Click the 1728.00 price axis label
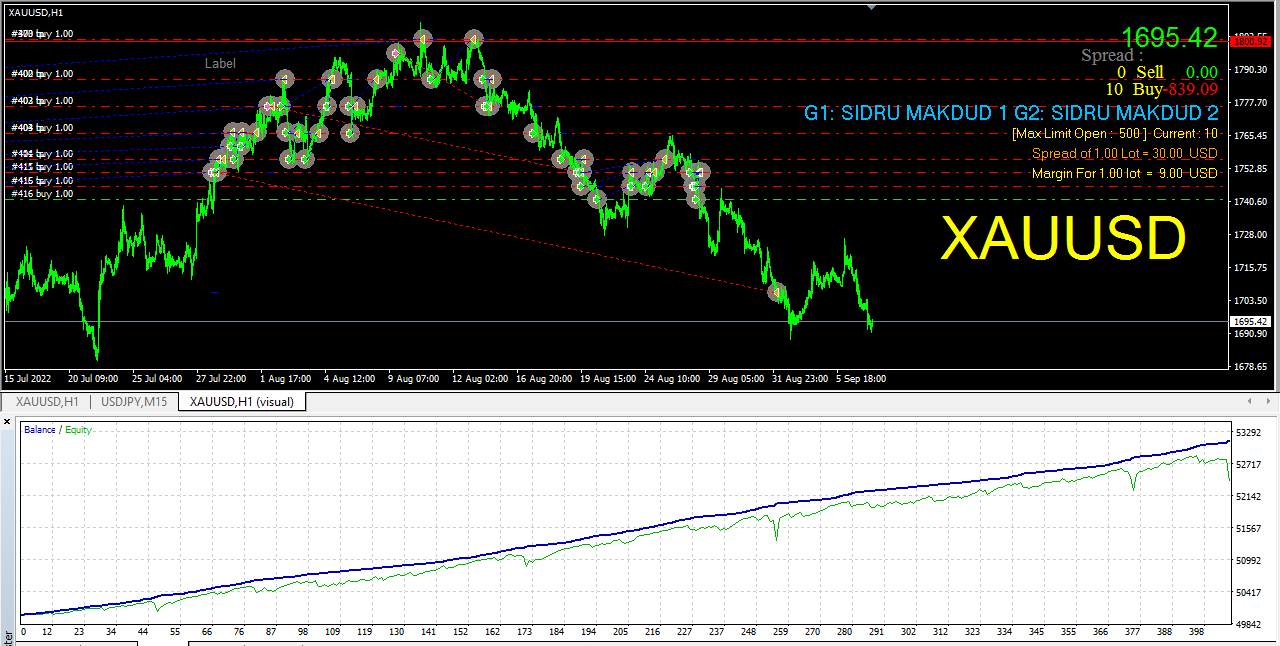The height and width of the screenshot is (646, 1280). coord(1250,235)
